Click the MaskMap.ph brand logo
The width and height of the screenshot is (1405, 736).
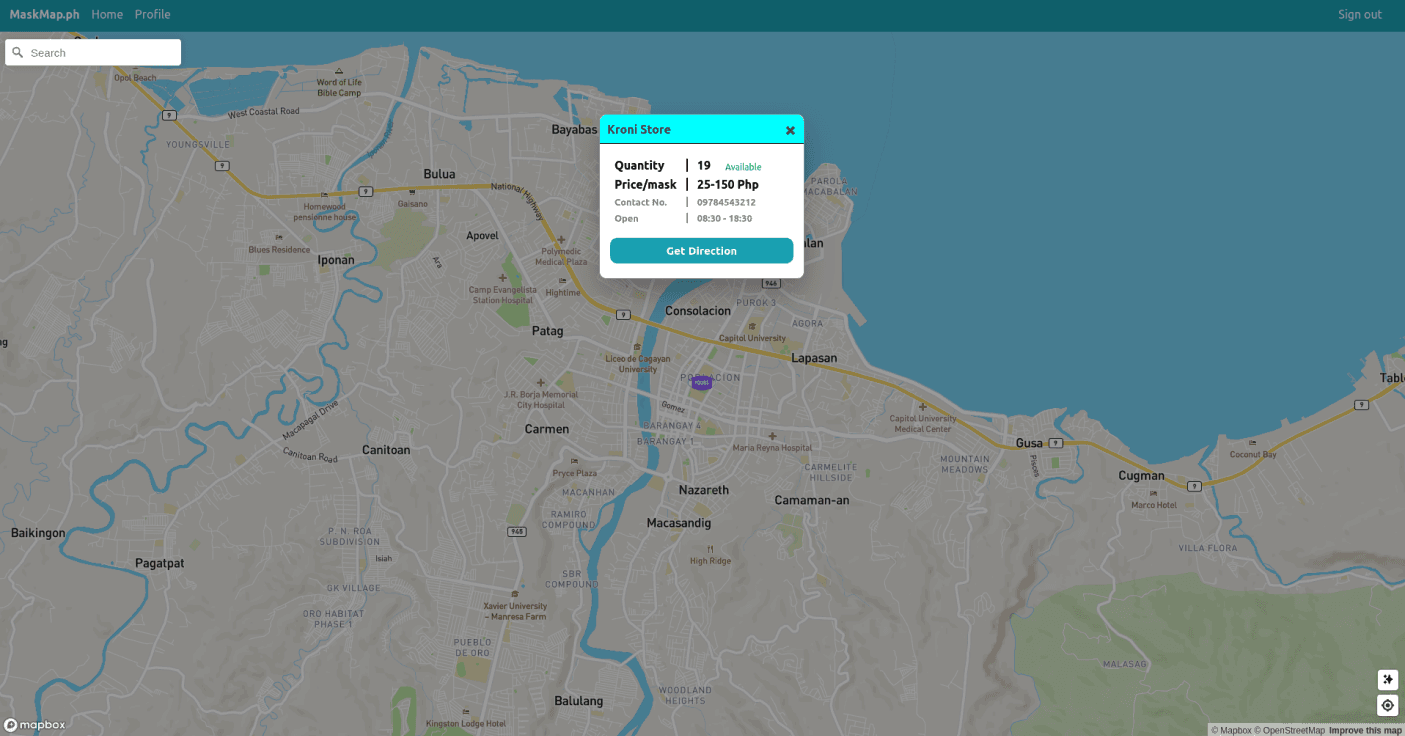coord(45,14)
